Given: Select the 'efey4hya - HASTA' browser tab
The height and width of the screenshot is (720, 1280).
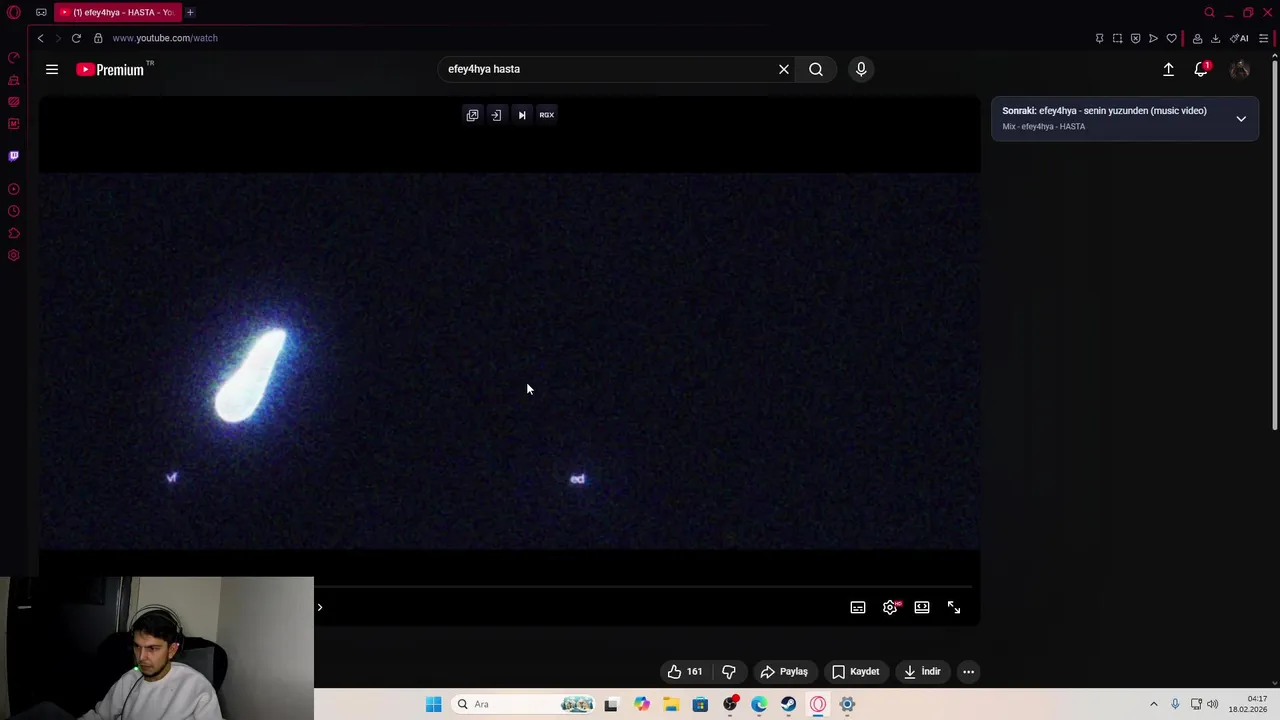Looking at the screenshot, I should tap(118, 12).
